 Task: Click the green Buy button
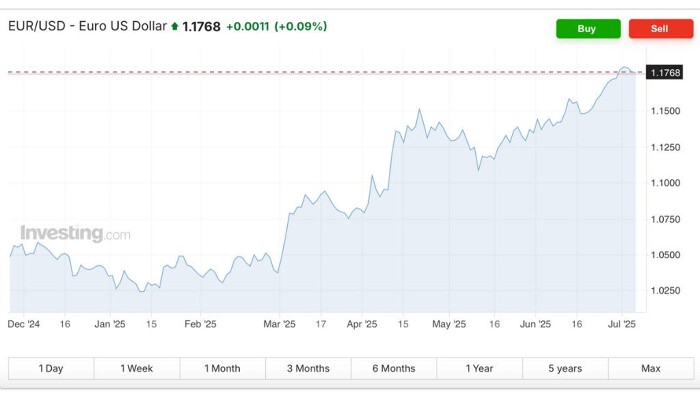coord(588,29)
